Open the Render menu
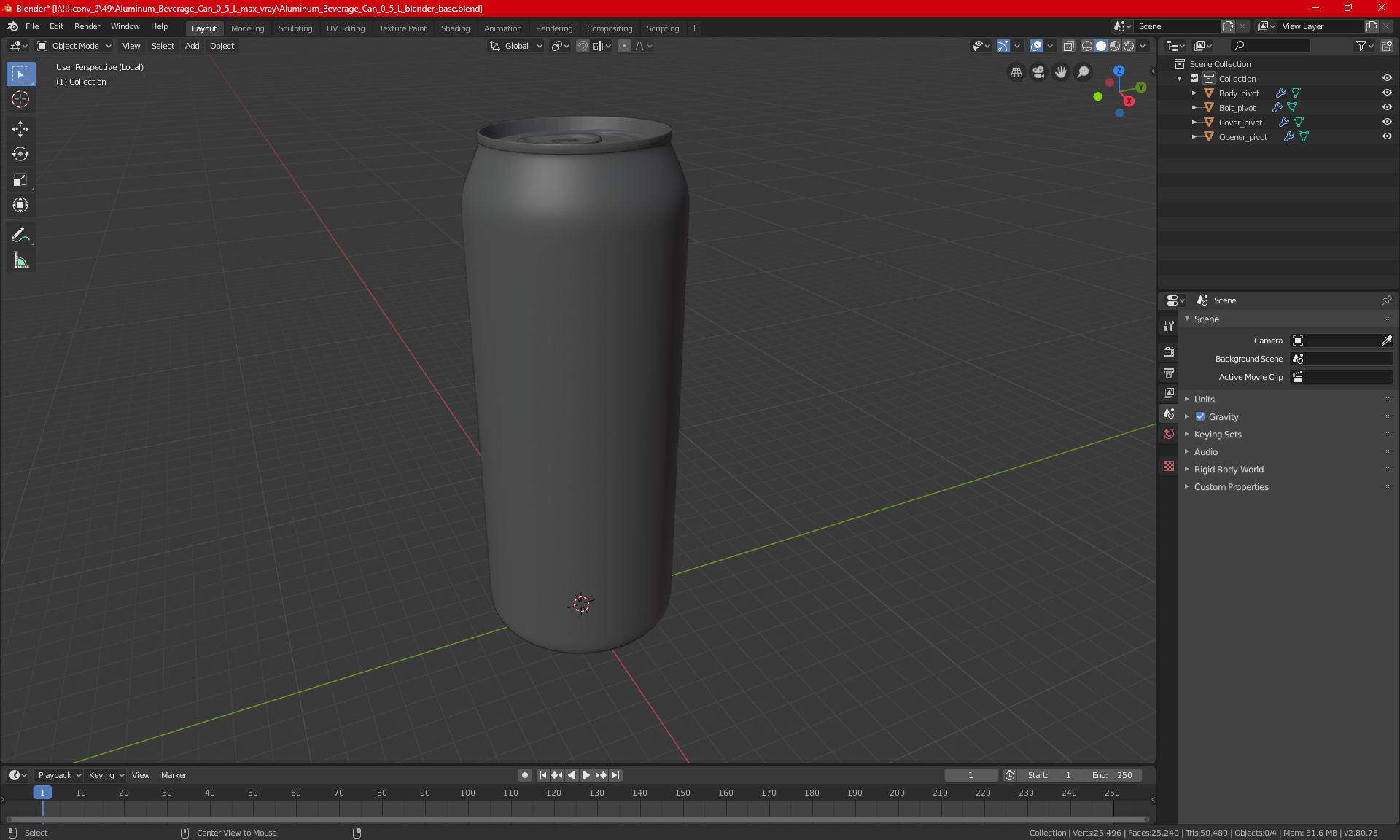 [x=87, y=26]
